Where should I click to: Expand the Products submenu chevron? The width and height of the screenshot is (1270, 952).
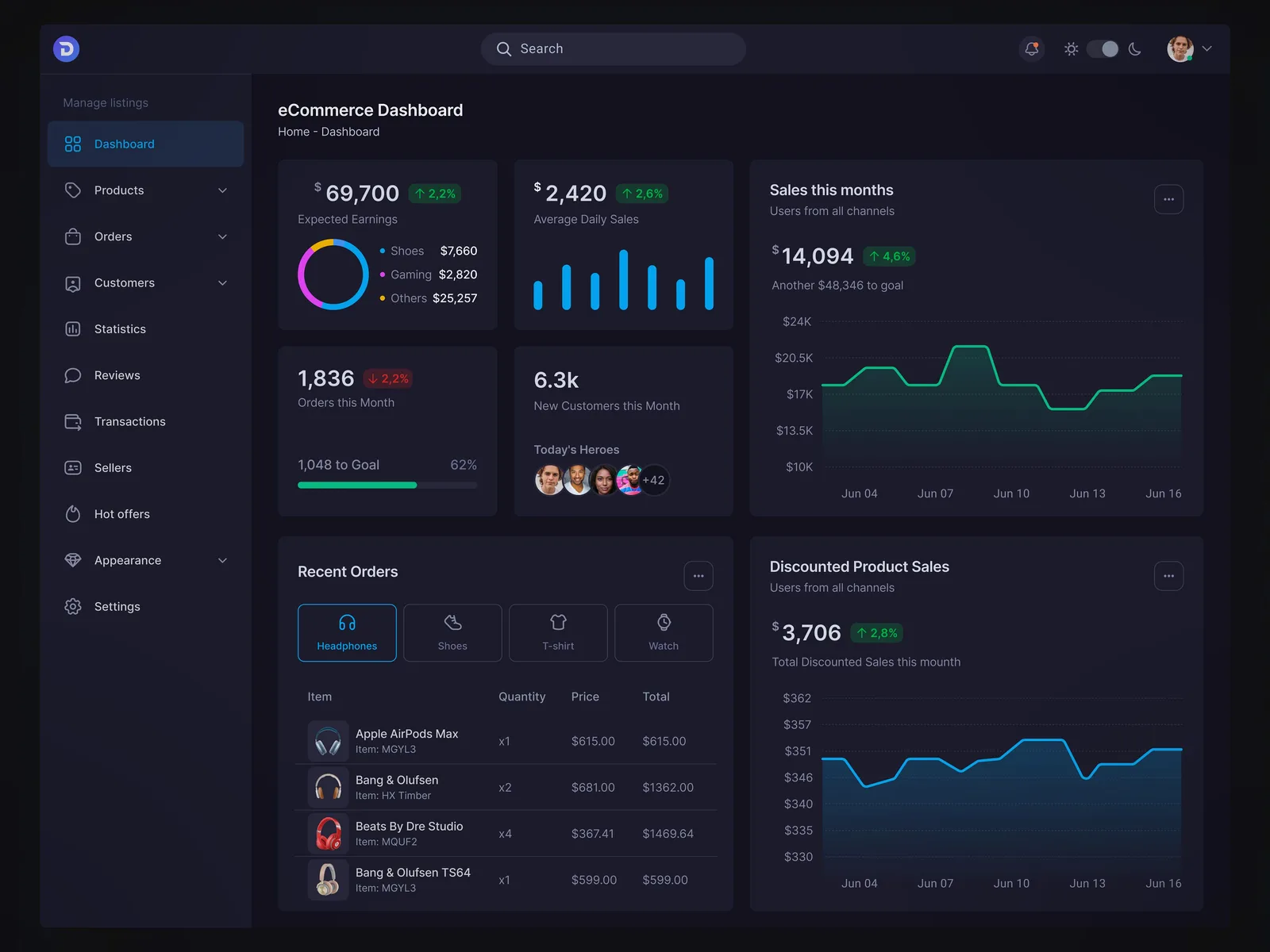coord(222,190)
